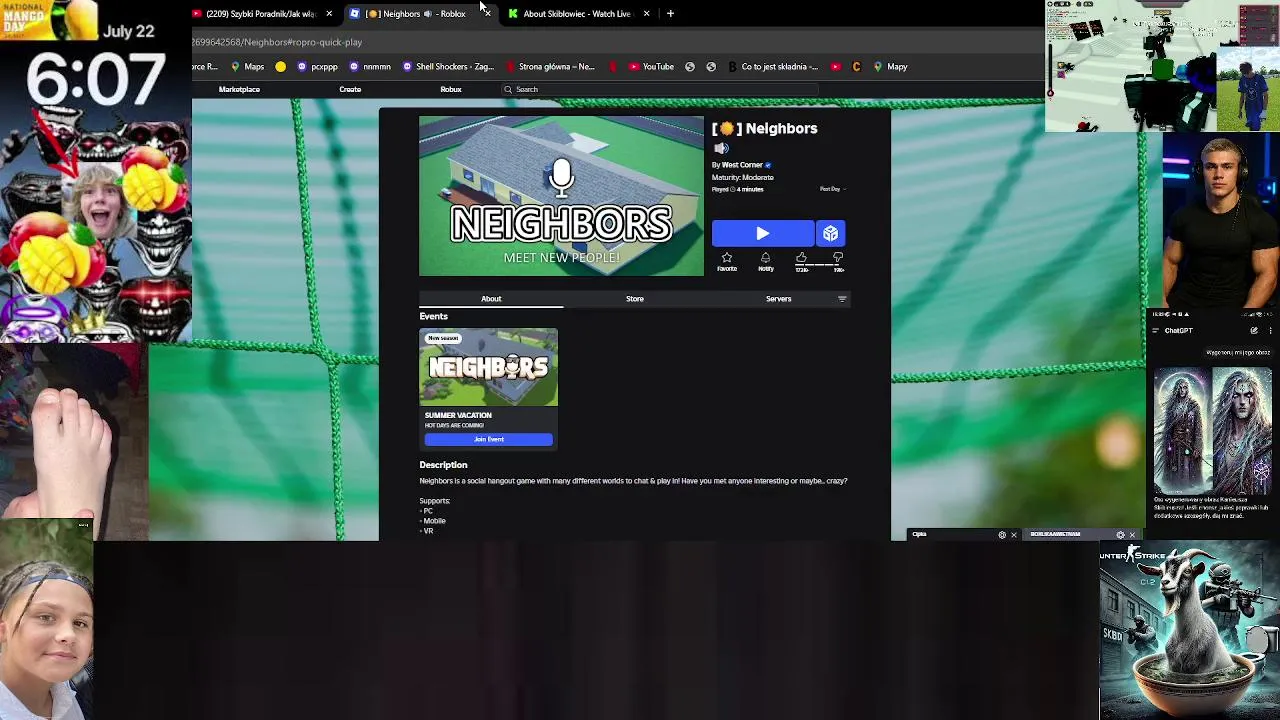
Task: Switch to the Szybki Poradnik YouTube tab
Action: (262, 14)
